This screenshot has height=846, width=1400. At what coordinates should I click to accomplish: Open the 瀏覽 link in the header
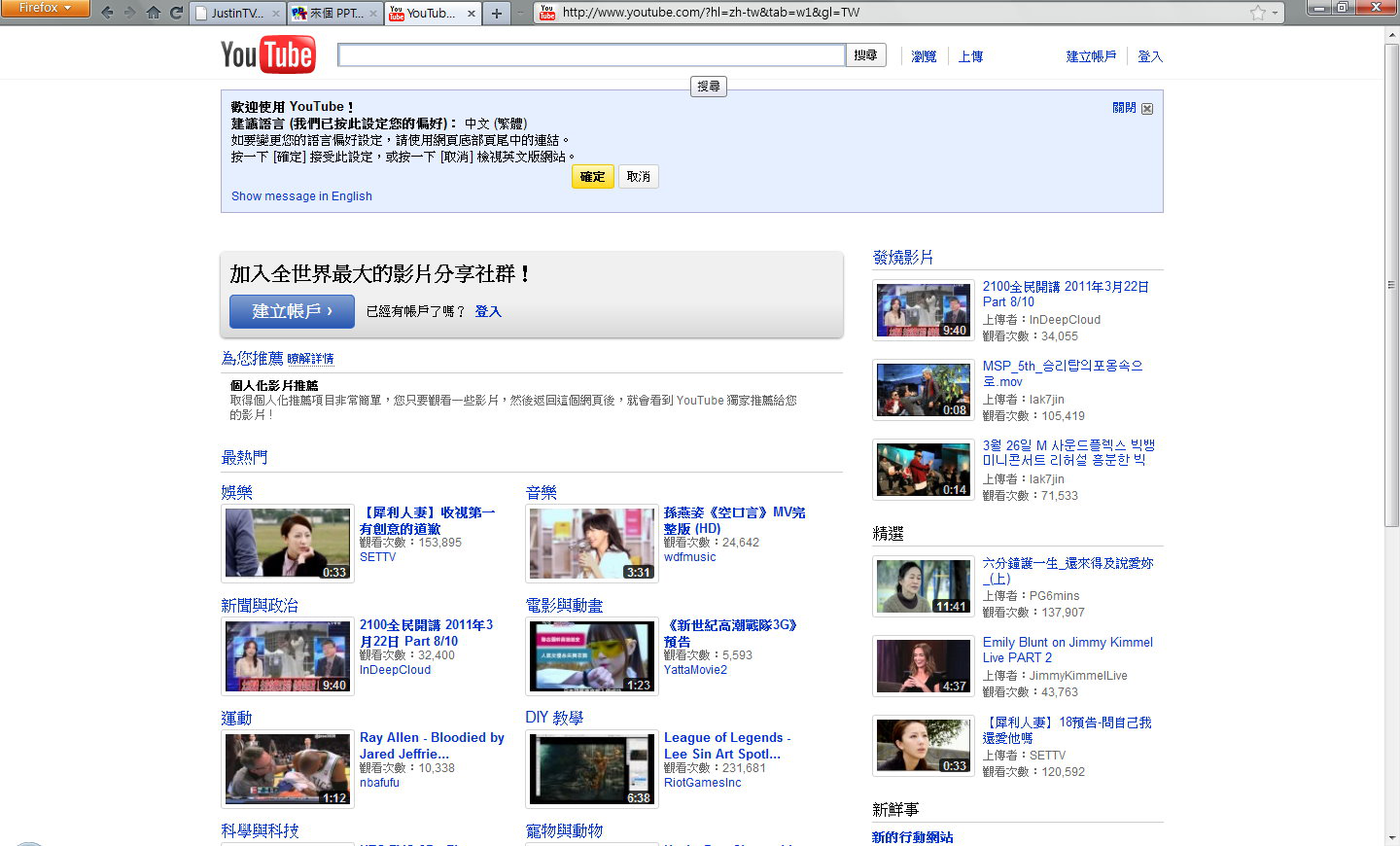point(925,56)
